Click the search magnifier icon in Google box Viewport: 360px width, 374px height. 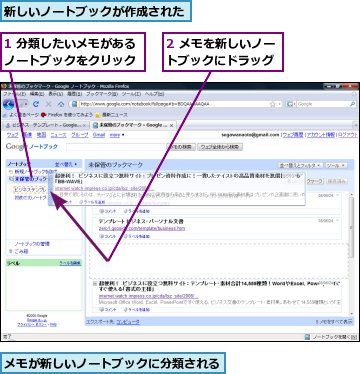(352, 104)
